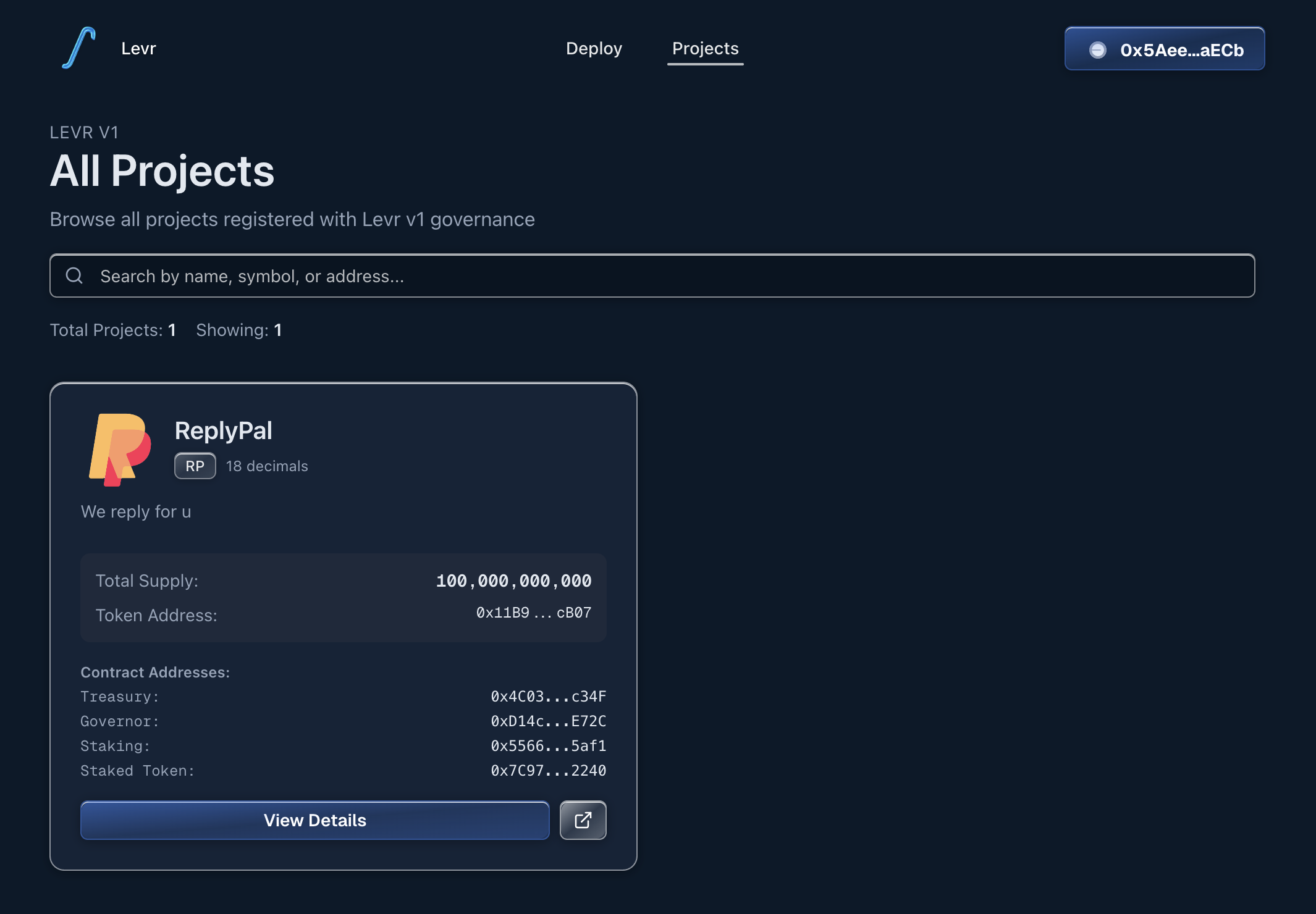The height and width of the screenshot is (914, 1316).
Task: Open wallet menu 0x5Aee...aECb
Action: click(1164, 49)
